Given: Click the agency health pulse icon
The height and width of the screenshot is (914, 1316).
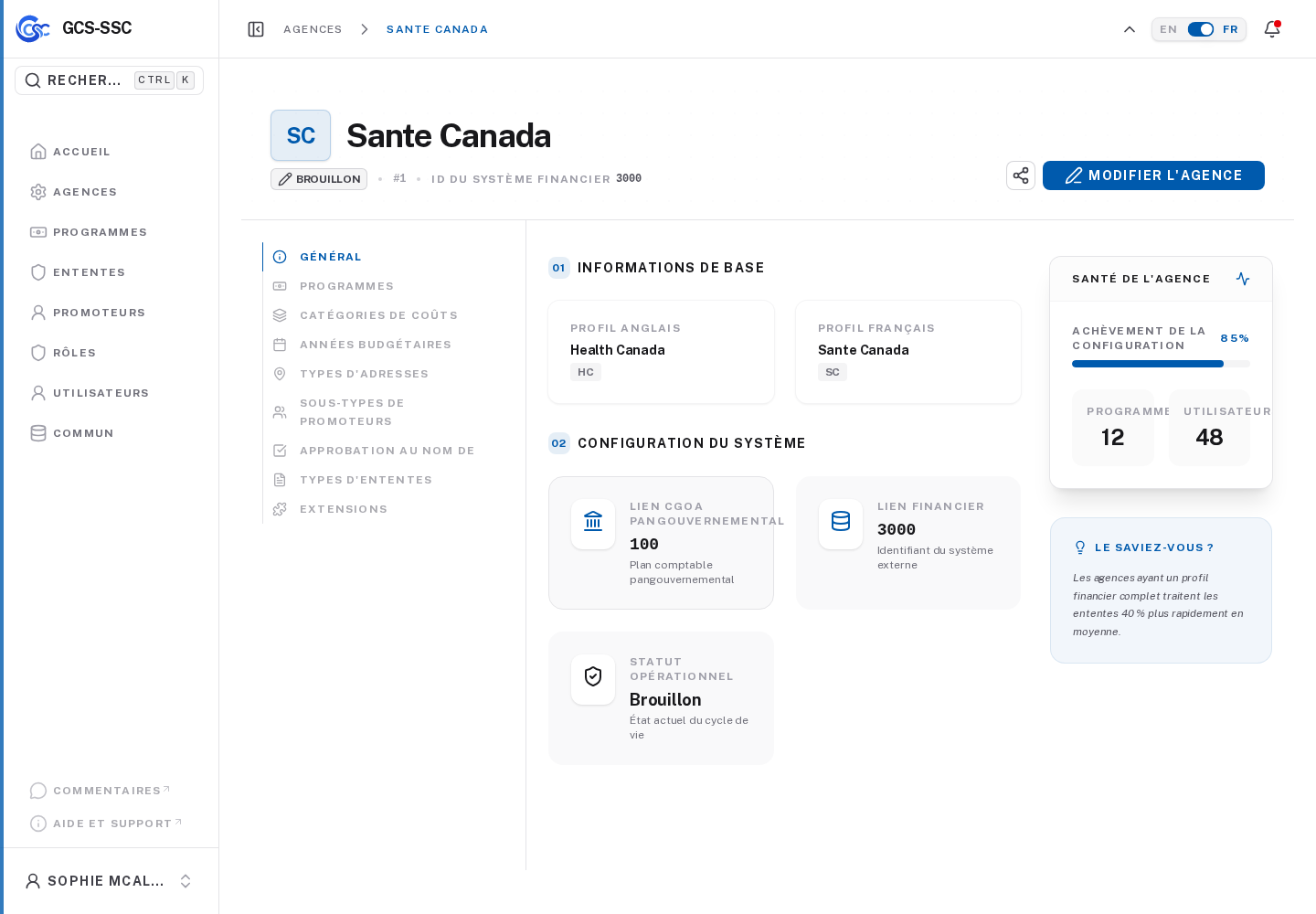Looking at the screenshot, I should pyautogui.click(x=1243, y=279).
